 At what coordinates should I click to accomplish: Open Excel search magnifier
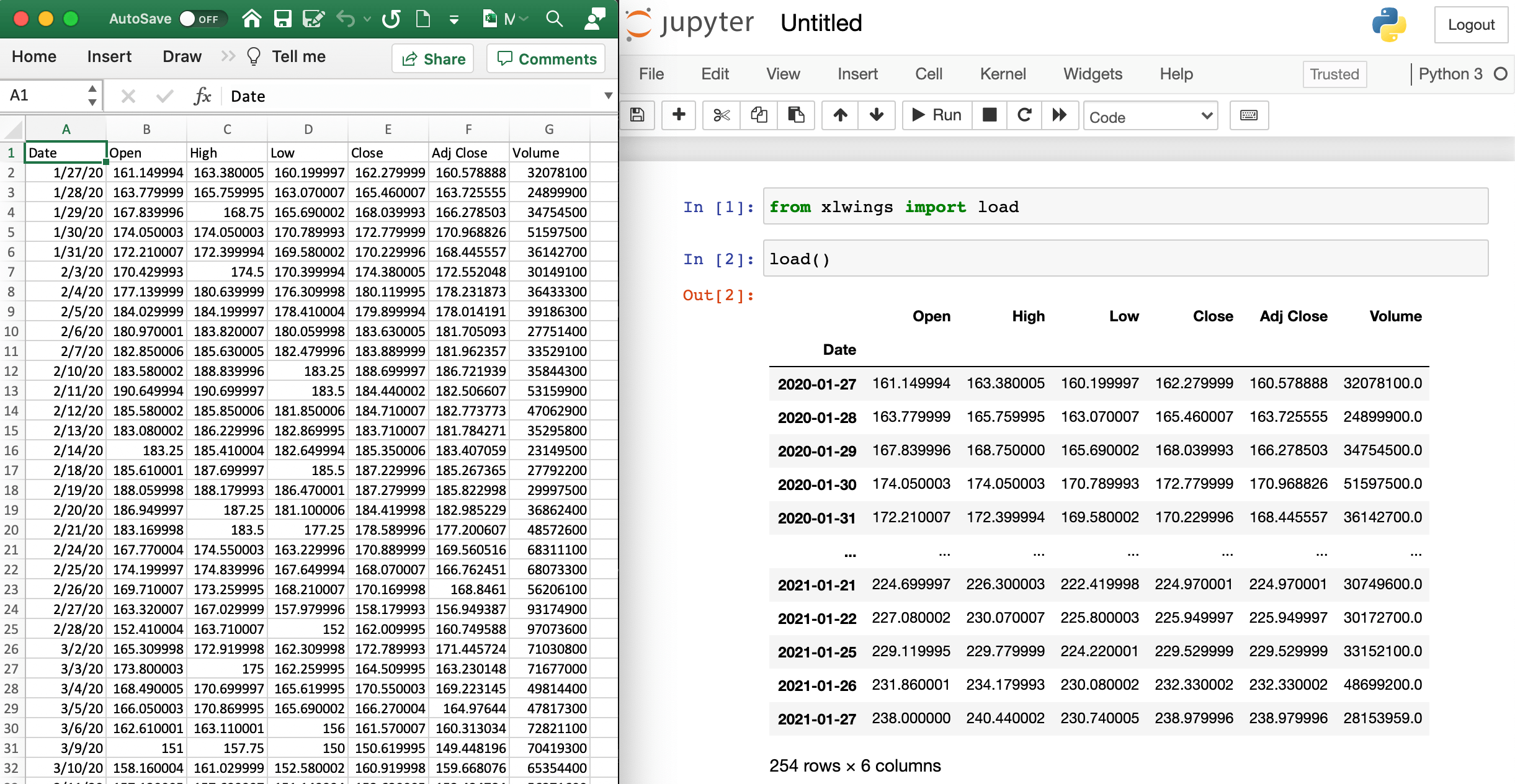pyautogui.click(x=555, y=19)
